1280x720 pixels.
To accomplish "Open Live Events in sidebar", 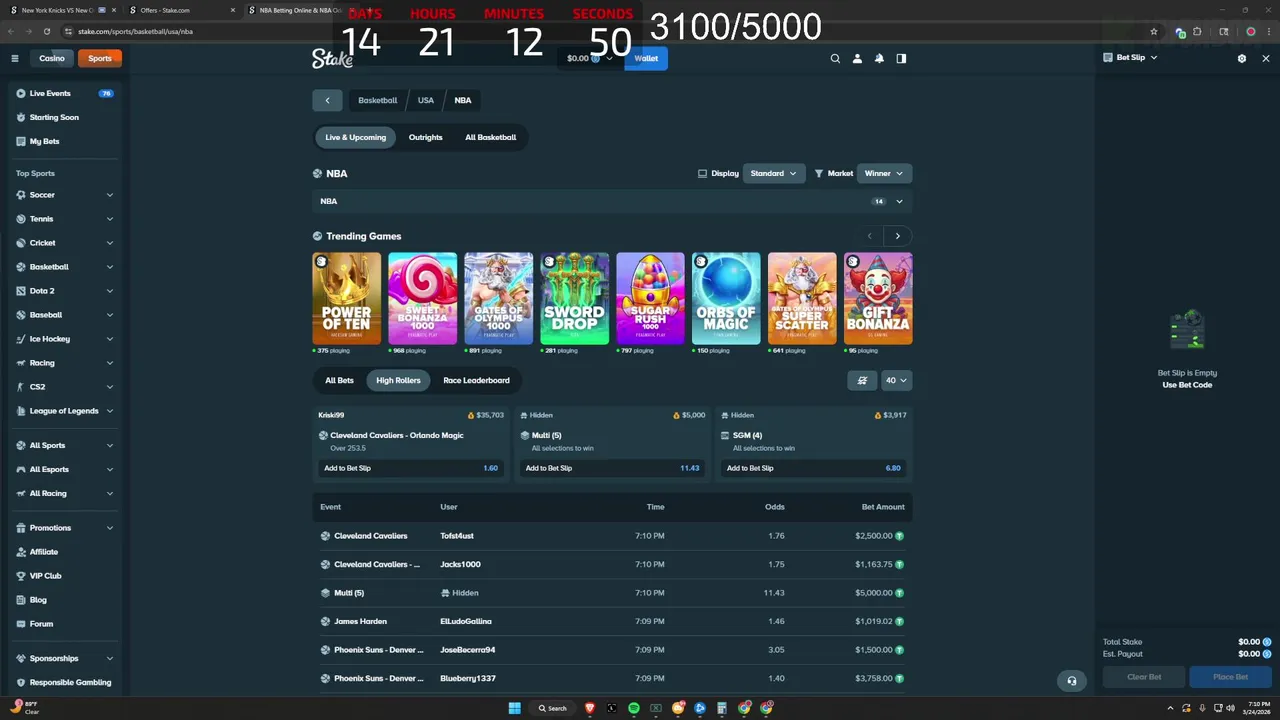I will [65, 93].
